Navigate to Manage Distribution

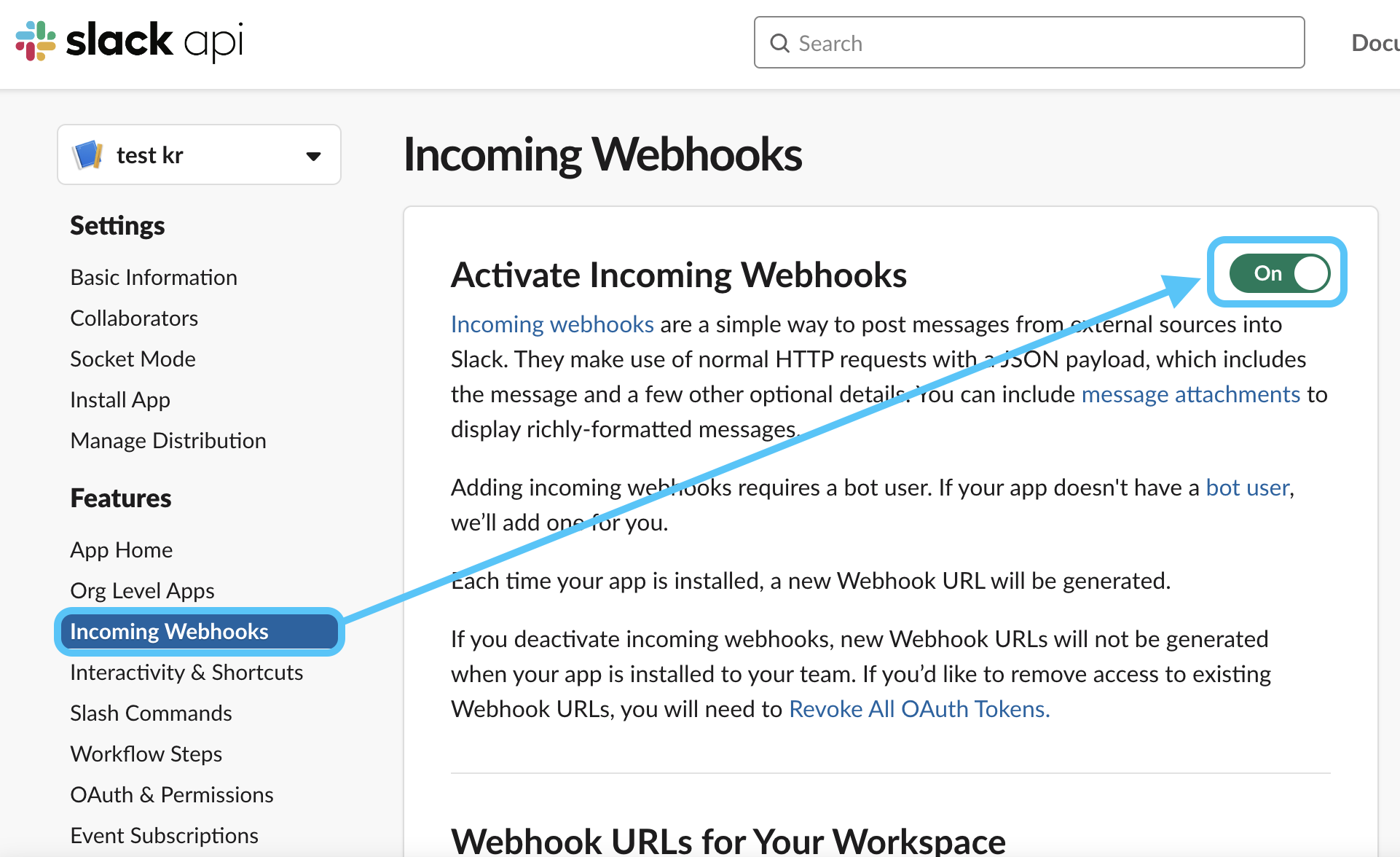coord(168,441)
